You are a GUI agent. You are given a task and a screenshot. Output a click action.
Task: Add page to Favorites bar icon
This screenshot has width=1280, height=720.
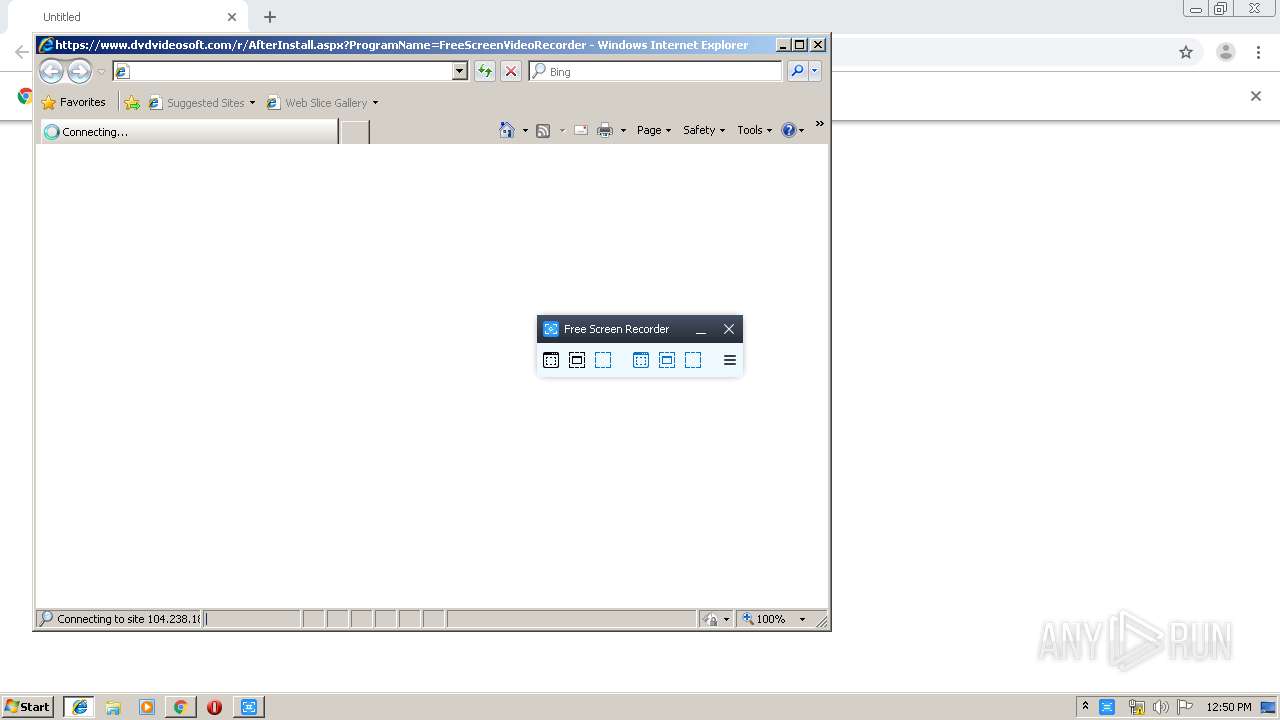pyautogui.click(x=132, y=102)
